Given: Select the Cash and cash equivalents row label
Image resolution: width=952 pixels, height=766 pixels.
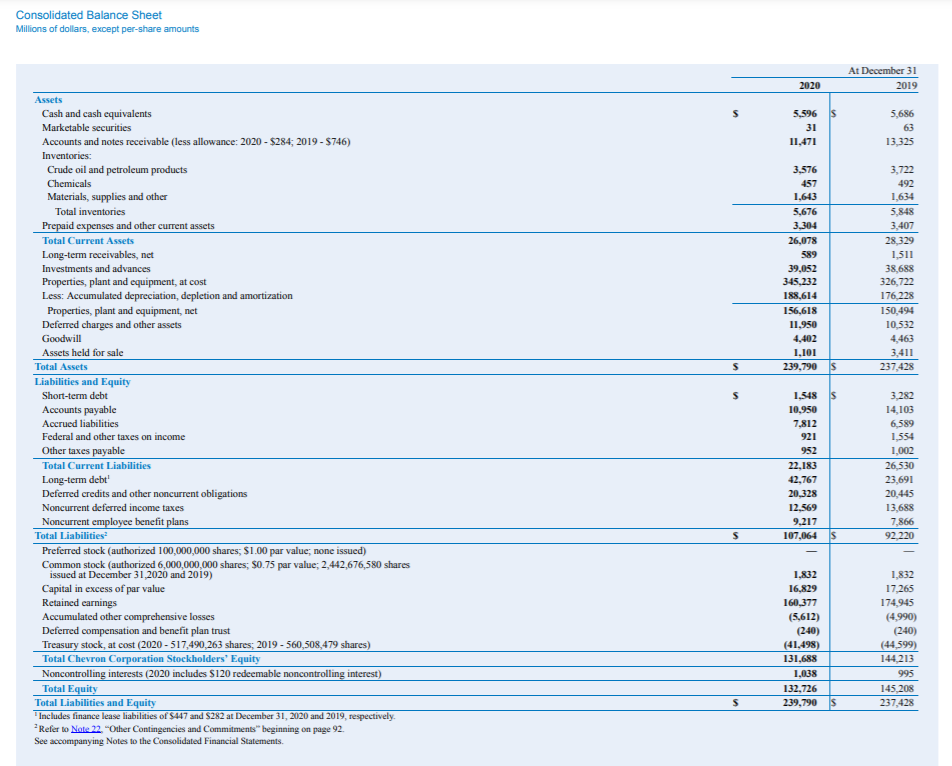Looking at the screenshot, I should tap(97, 114).
